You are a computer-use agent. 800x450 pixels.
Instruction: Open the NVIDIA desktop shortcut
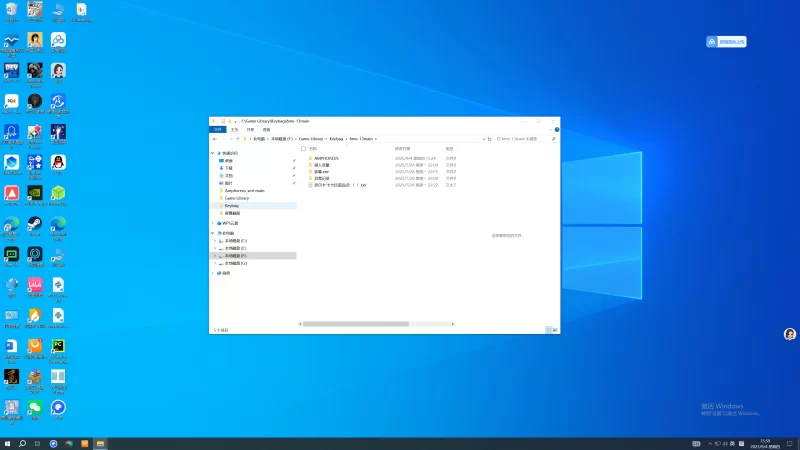tap(34, 193)
